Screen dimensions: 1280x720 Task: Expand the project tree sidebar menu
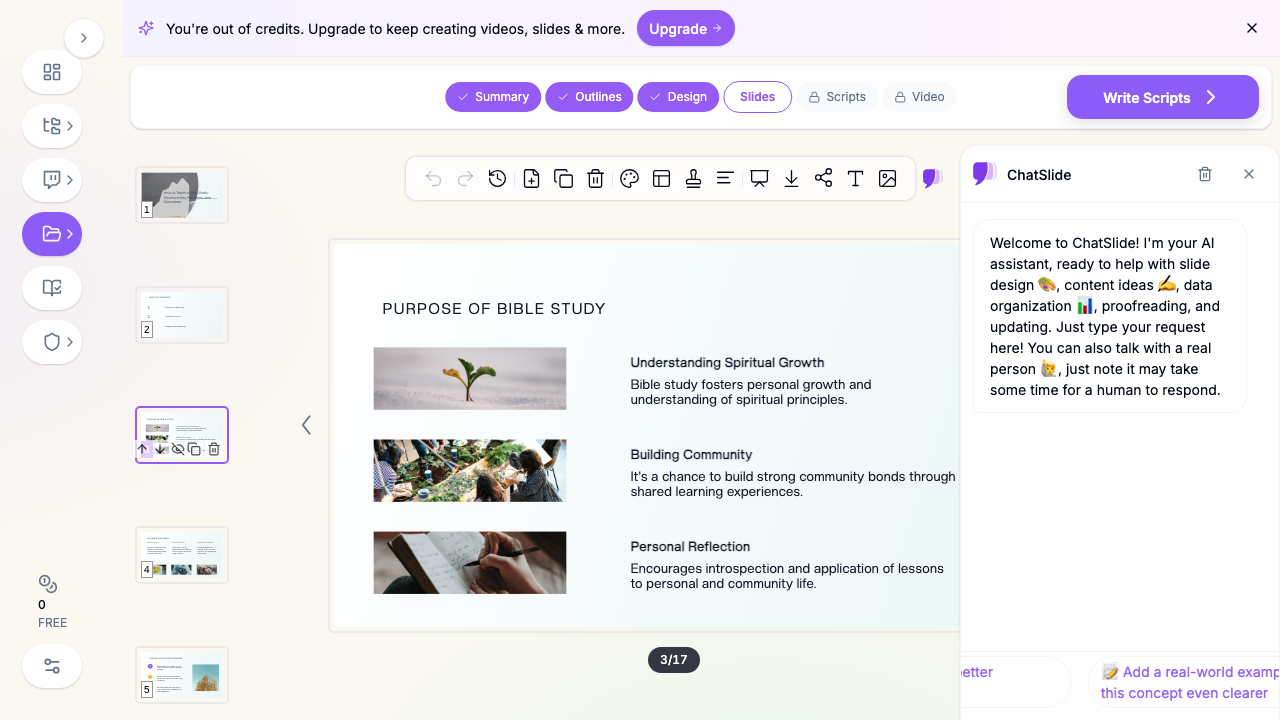coord(52,126)
